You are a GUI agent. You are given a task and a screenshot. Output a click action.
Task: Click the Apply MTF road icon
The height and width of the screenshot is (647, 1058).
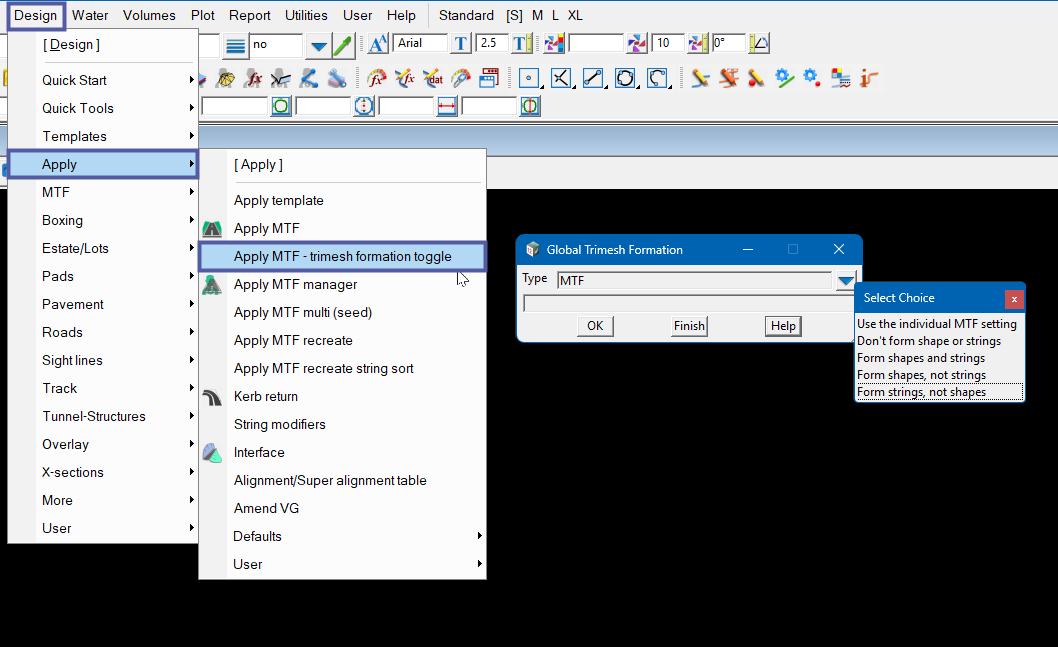coord(212,229)
